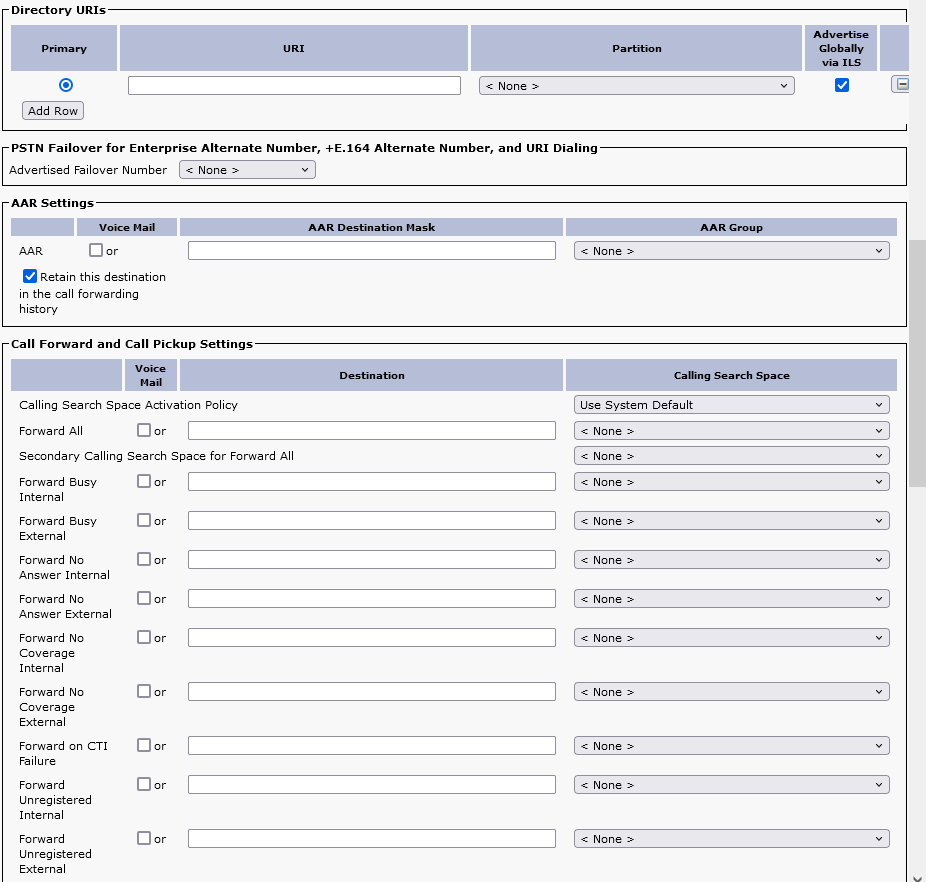
Task: Click Forward Busy Internal destination field
Action: pos(371,482)
